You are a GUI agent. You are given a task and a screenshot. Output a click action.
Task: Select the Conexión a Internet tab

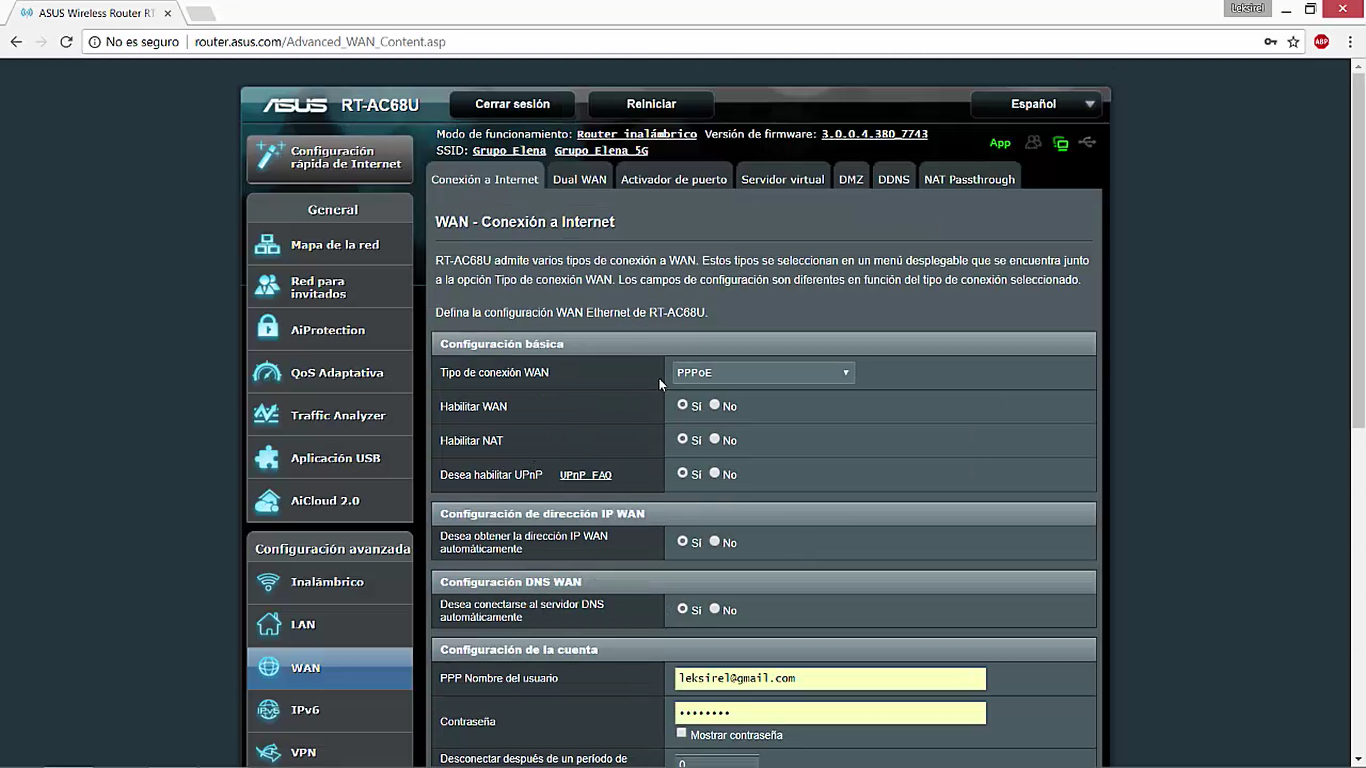click(x=485, y=179)
